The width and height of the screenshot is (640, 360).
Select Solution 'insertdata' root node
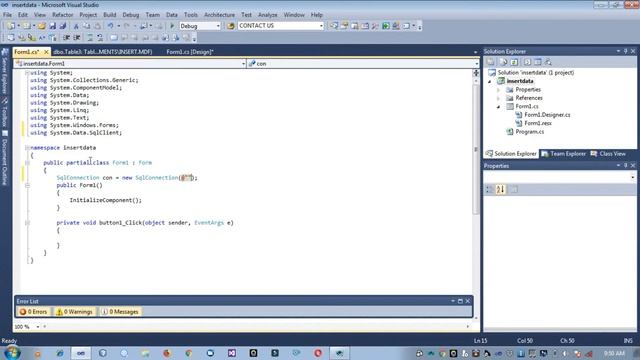click(536, 73)
